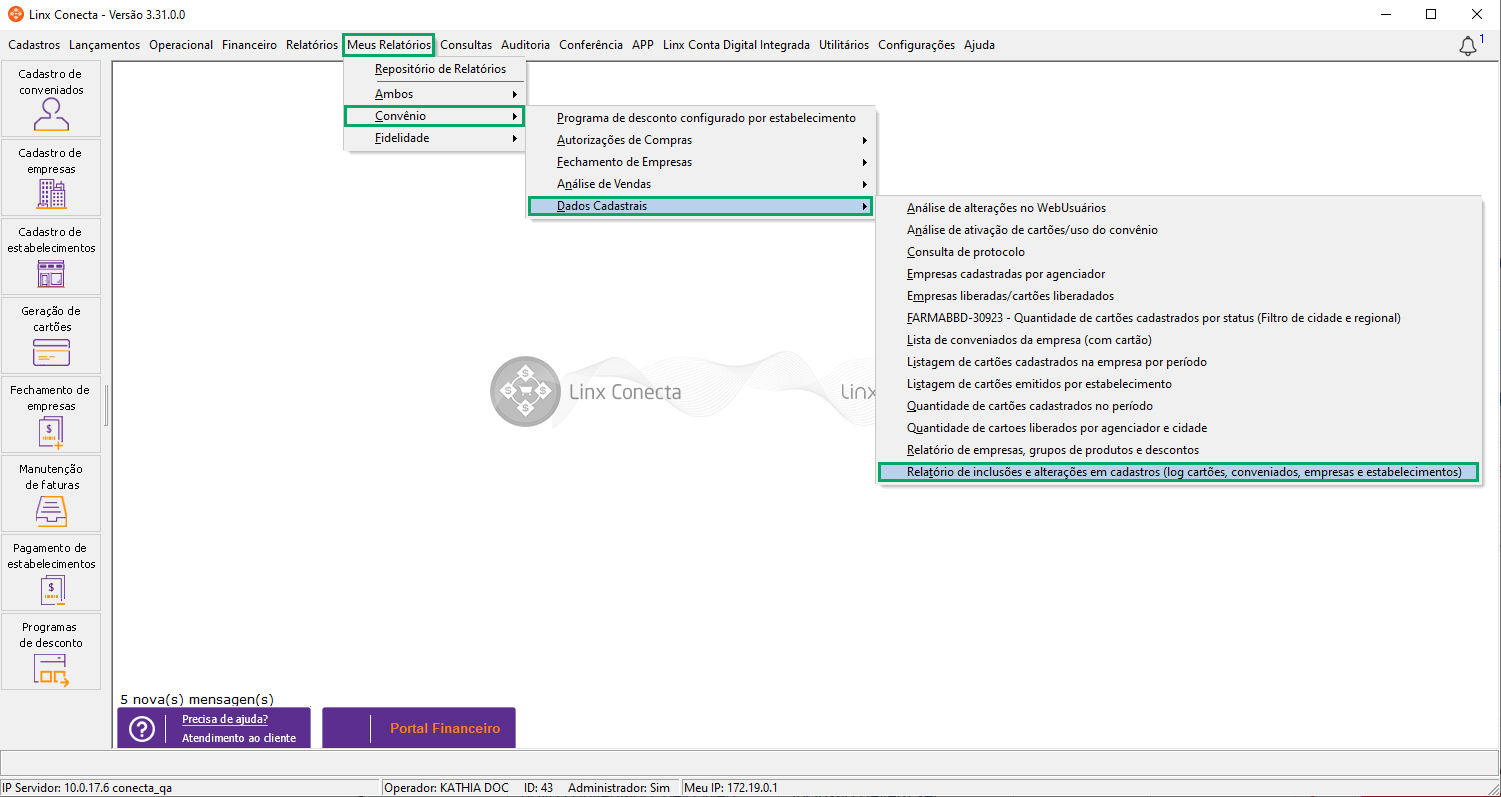Viewport: 1501px width, 797px height.
Task: Select Relatório de inclusões e alterações em cadastros
Action: (1179, 472)
